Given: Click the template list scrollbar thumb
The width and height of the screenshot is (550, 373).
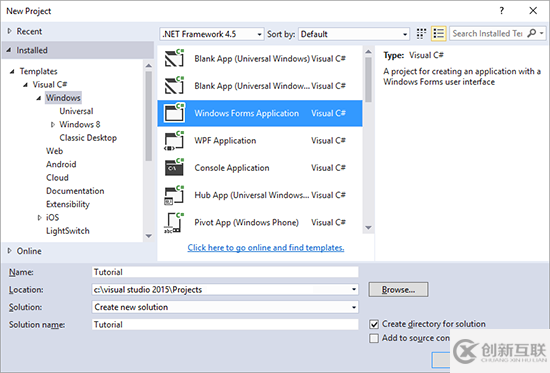Looking at the screenshot, I should [368, 79].
